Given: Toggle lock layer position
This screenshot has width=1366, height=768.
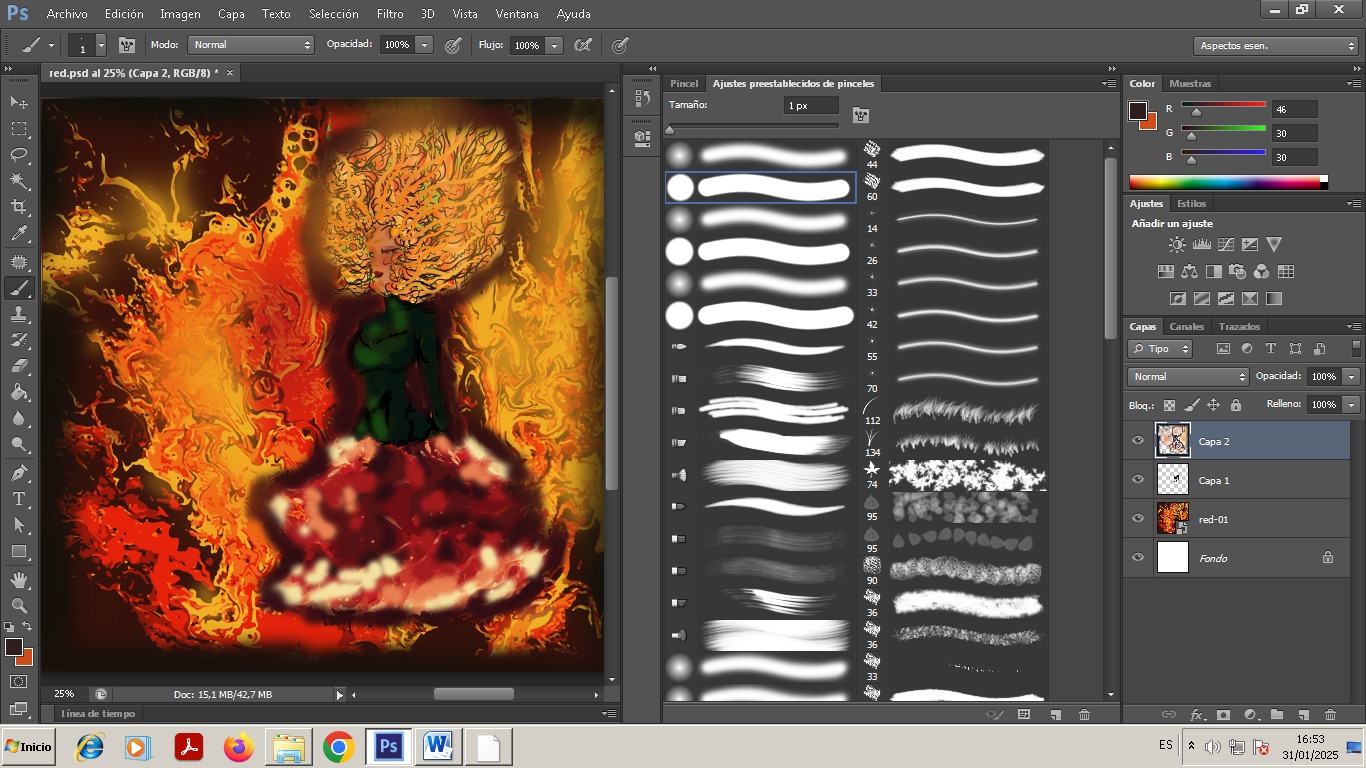Looking at the screenshot, I should [x=1214, y=405].
